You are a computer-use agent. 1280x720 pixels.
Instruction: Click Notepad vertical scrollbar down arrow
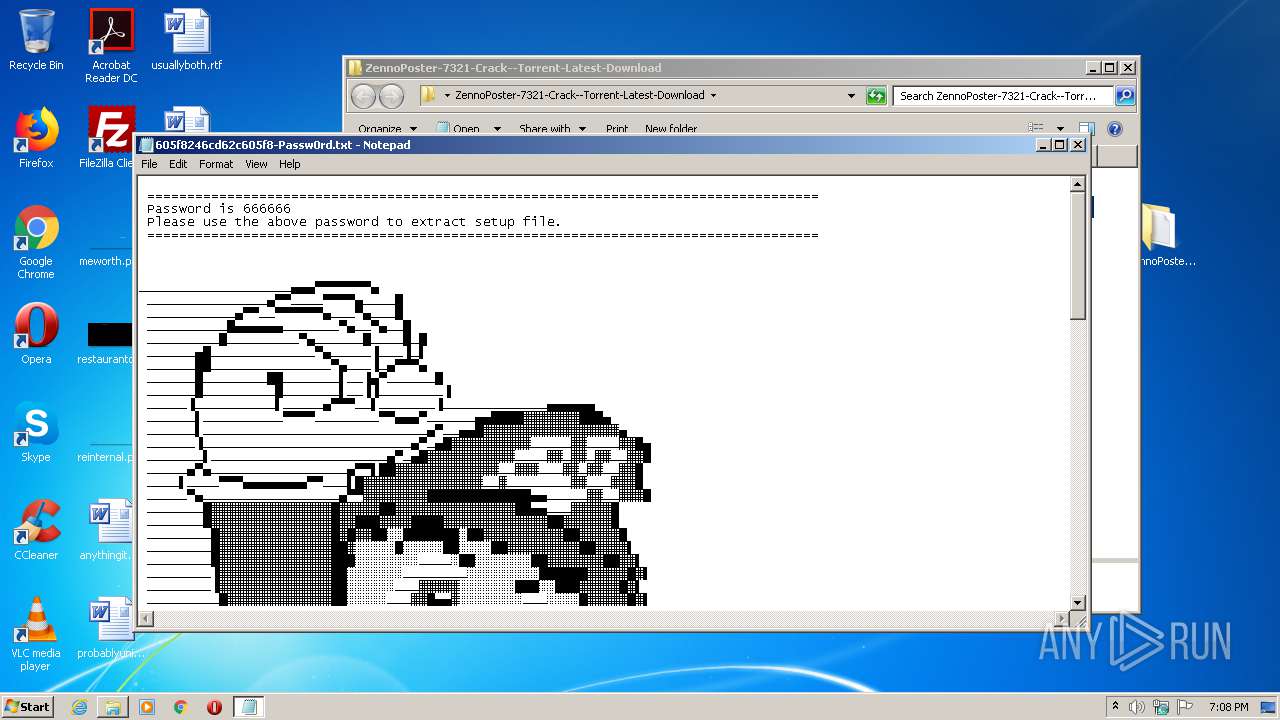point(1078,603)
